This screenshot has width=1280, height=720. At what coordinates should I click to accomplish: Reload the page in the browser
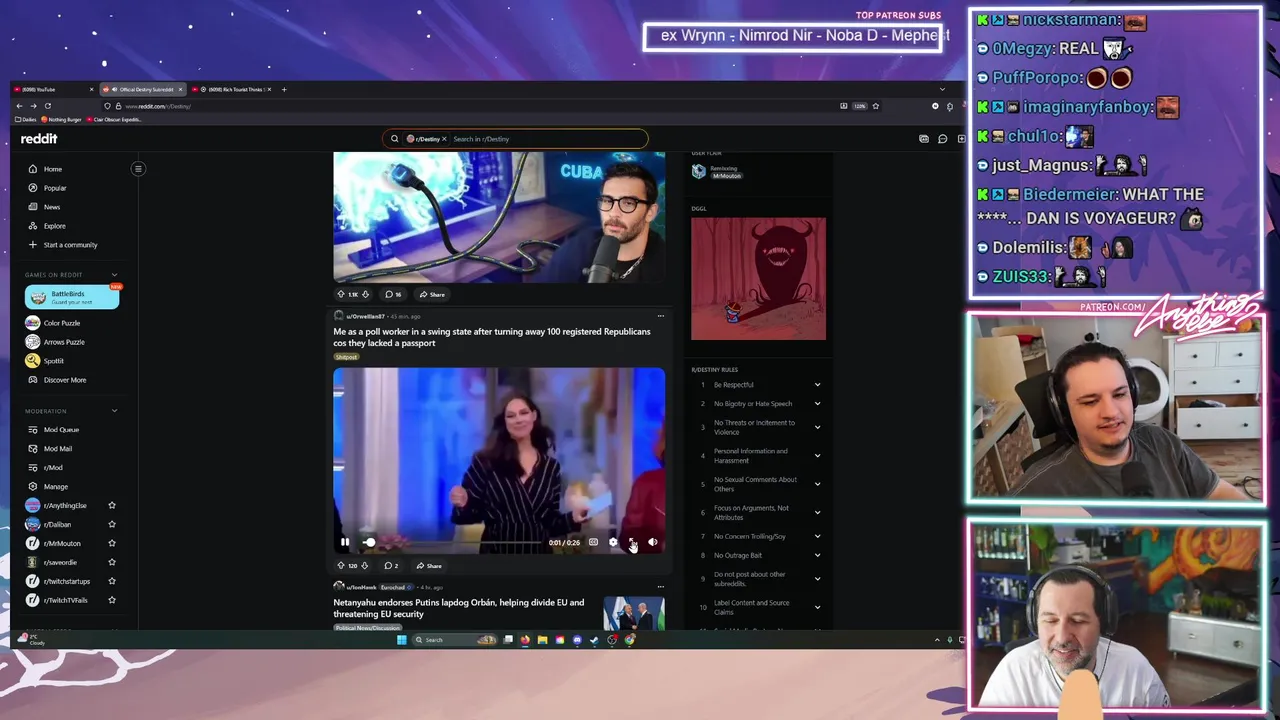pos(48,106)
